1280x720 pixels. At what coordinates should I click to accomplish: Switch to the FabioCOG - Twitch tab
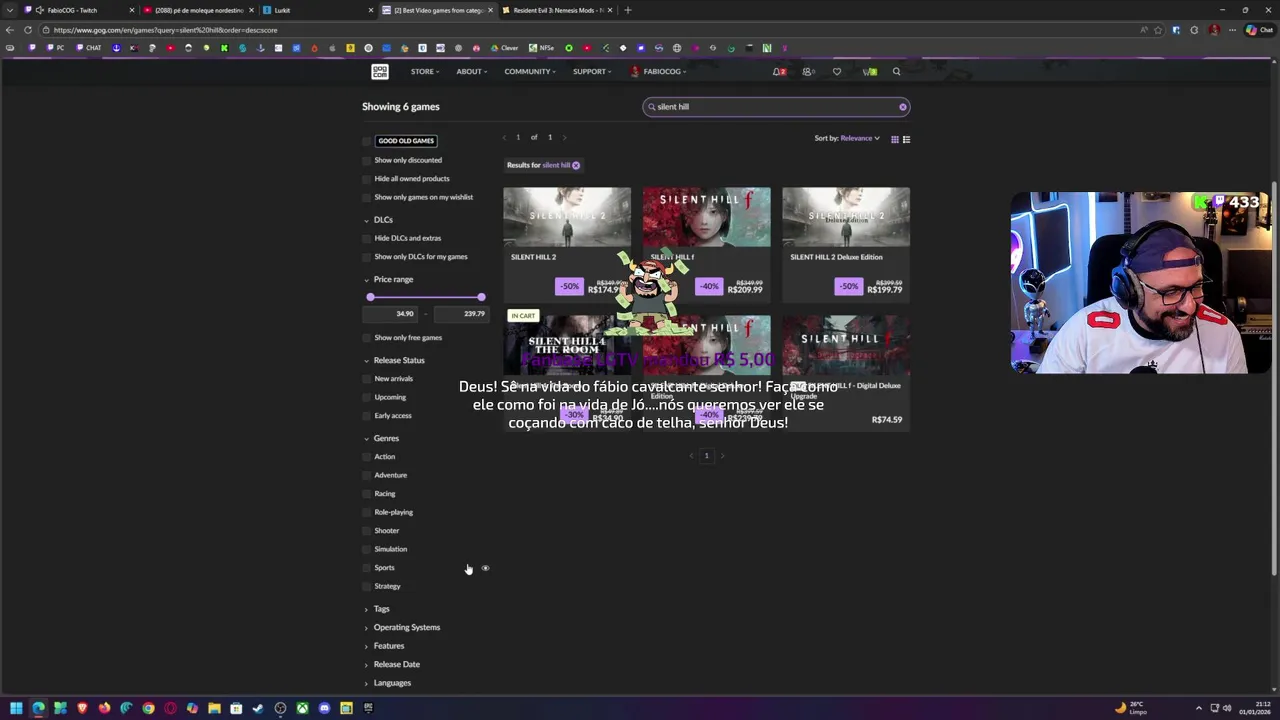click(x=79, y=10)
